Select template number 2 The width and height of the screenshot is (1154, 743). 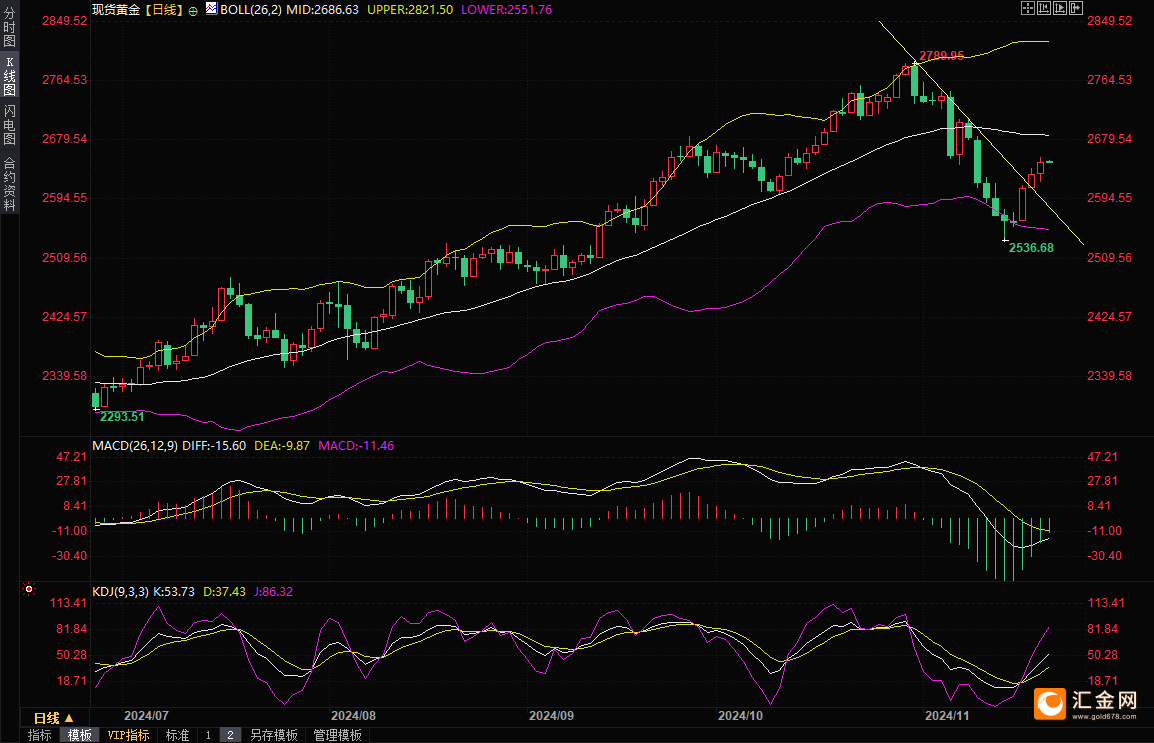(230, 735)
